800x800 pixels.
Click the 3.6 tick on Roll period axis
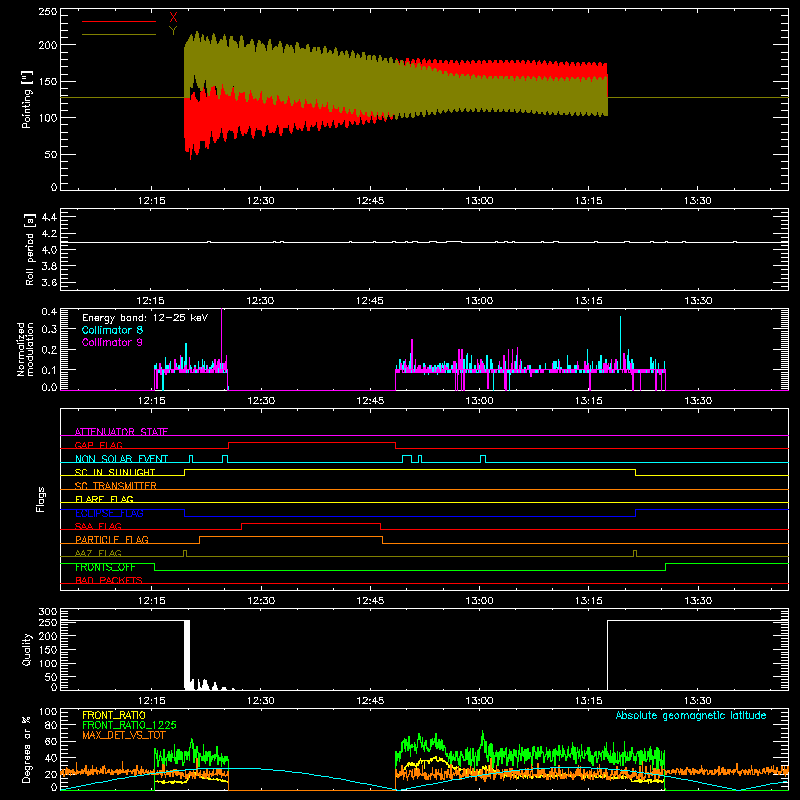point(49,283)
